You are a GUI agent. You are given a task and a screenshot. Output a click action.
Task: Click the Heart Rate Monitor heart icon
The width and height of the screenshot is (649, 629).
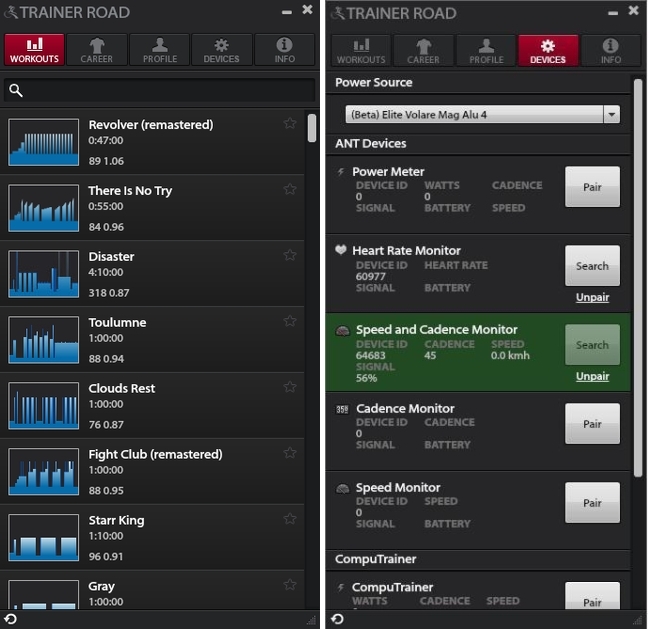[341, 250]
